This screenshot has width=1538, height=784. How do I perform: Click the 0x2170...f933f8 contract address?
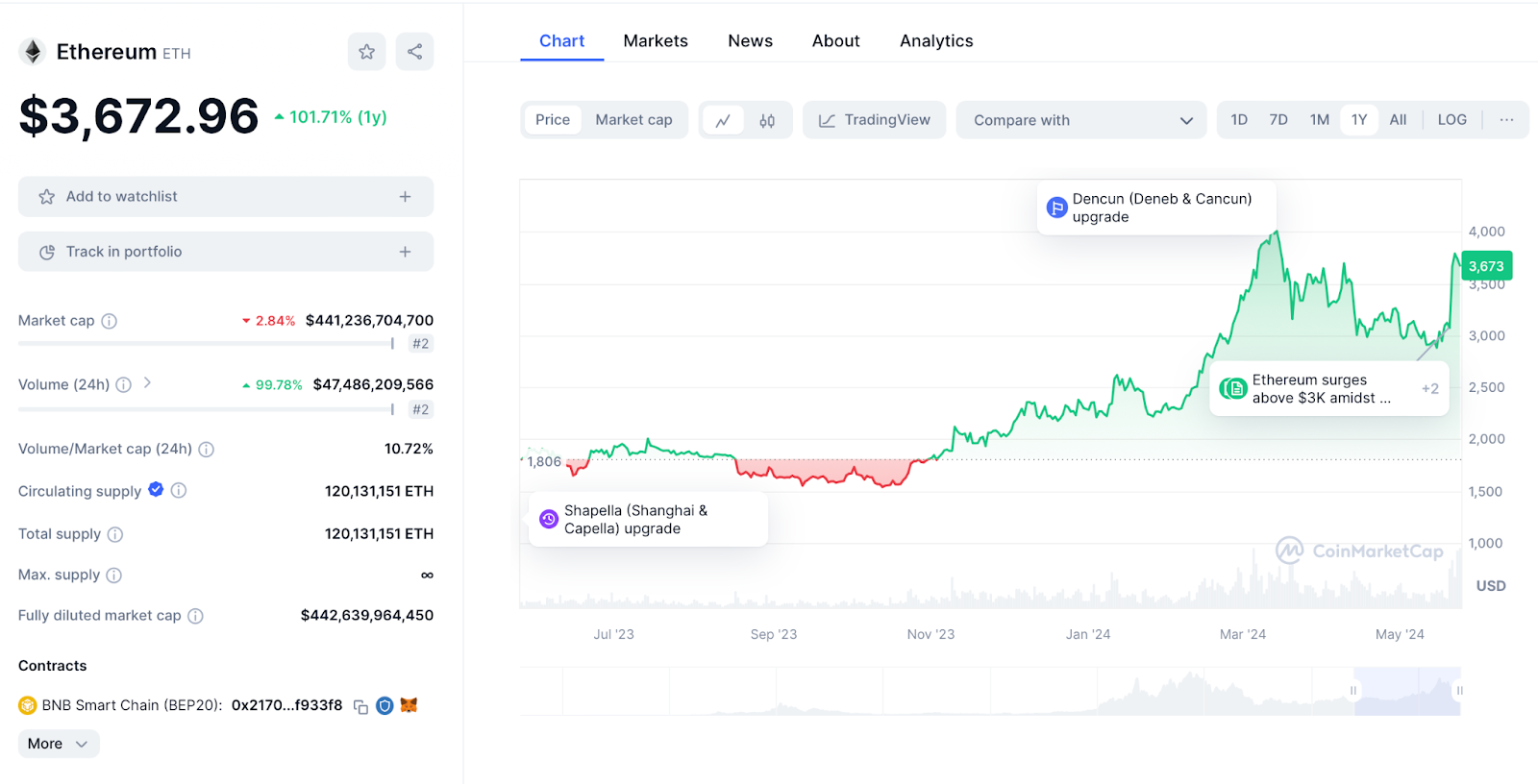point(286,705)
